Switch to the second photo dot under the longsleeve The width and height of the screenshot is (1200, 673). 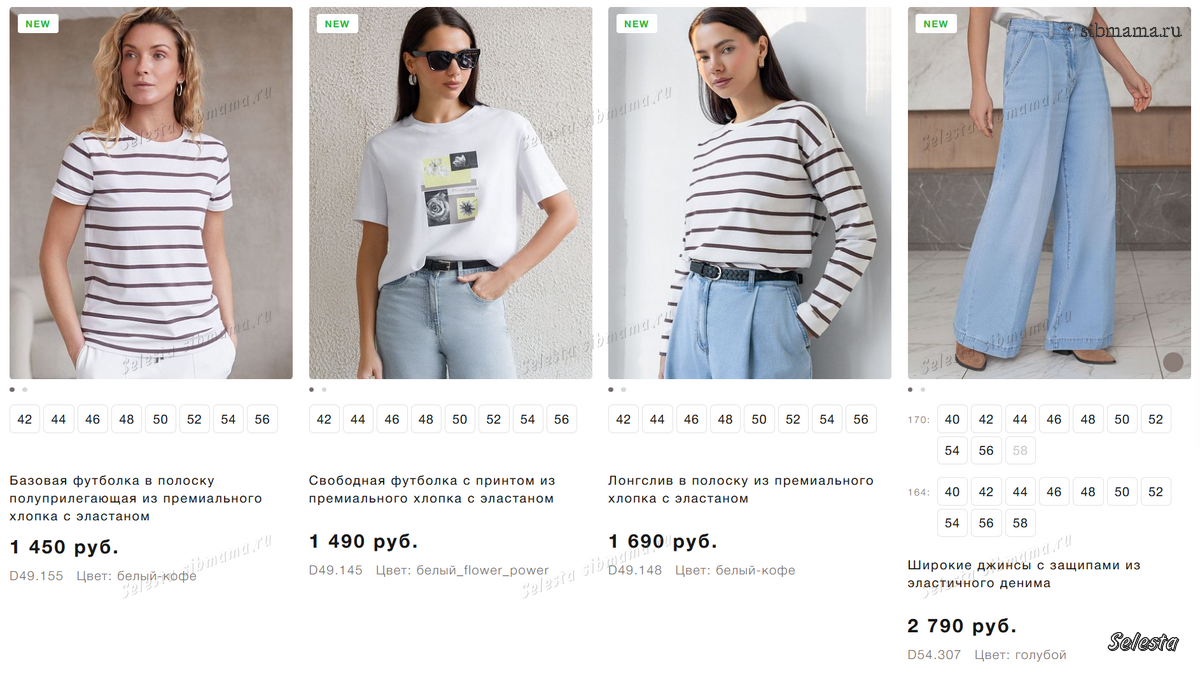623,390
